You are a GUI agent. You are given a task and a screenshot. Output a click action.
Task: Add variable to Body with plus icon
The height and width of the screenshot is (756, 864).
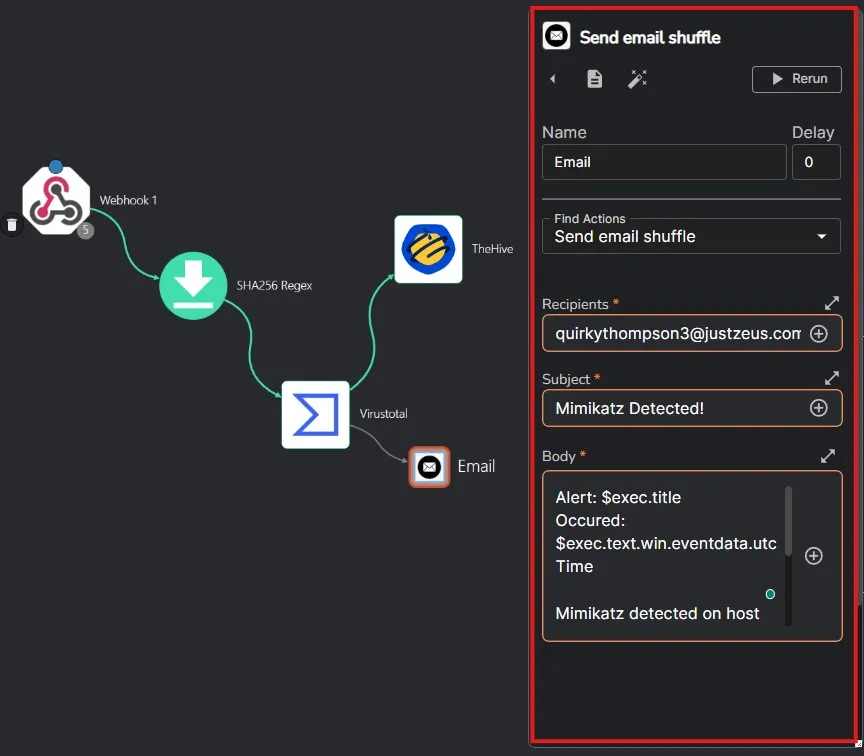pos(814,556)
